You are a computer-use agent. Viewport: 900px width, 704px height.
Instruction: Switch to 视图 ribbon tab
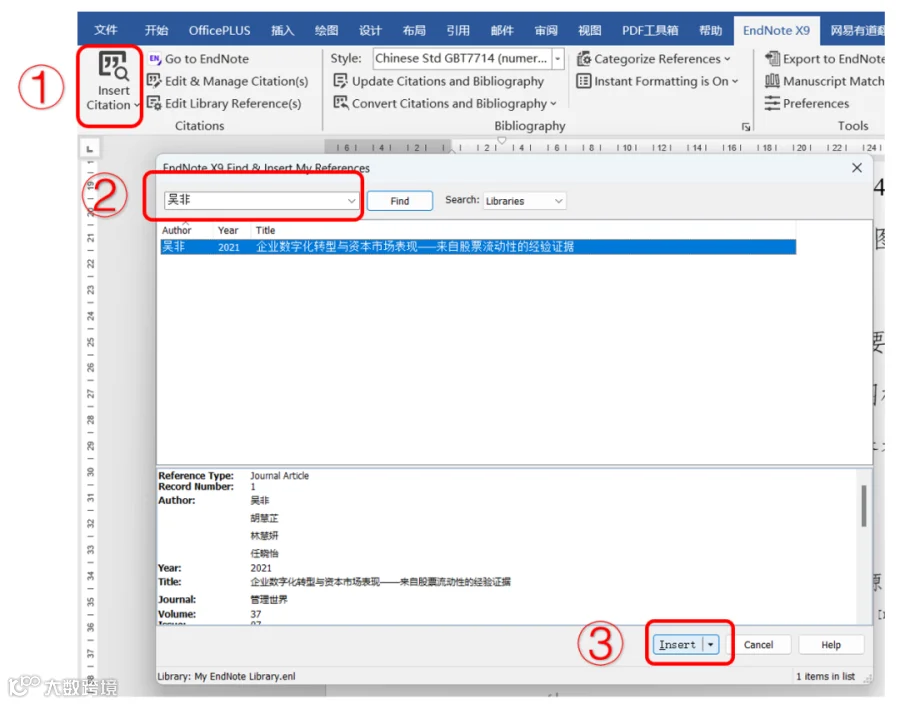click(x=589, y=30)
